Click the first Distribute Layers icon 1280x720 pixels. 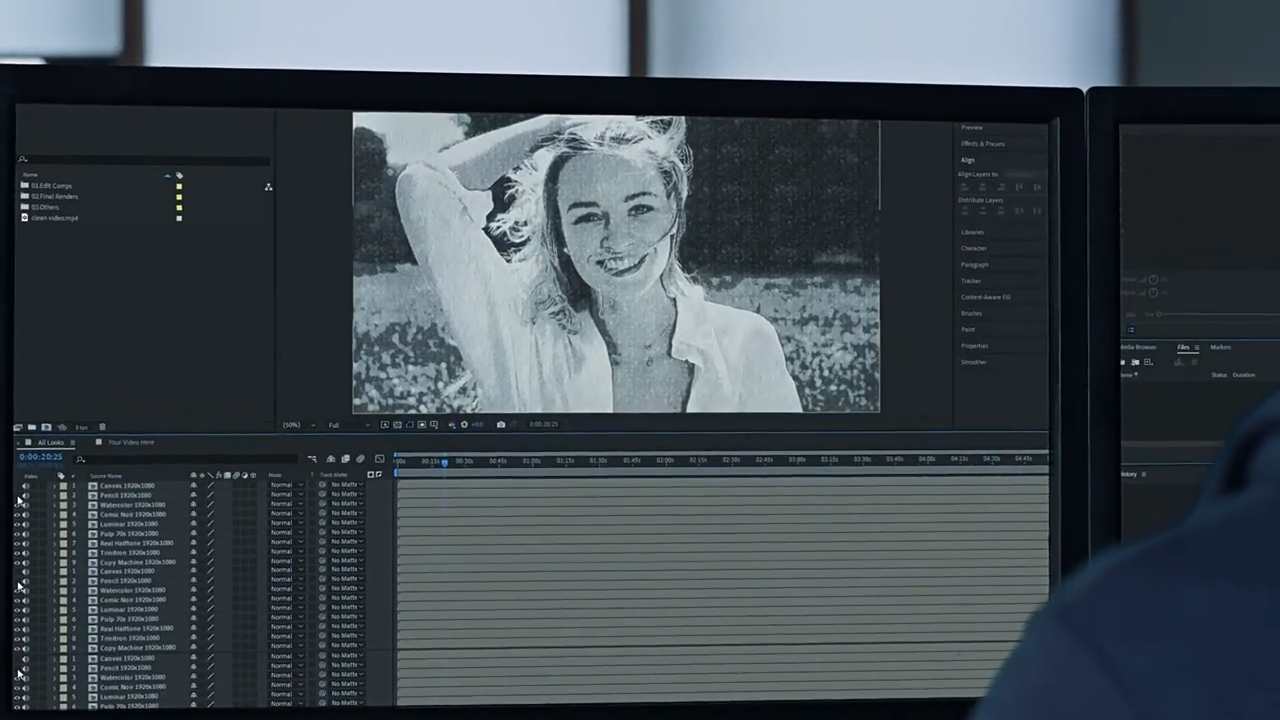(x=965, y=210)
